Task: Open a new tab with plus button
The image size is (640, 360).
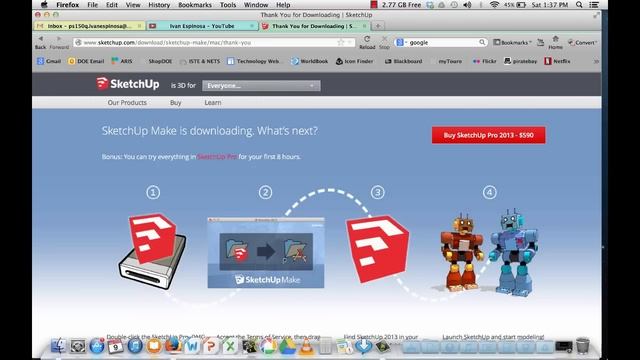Action: [x=378, y=26]
